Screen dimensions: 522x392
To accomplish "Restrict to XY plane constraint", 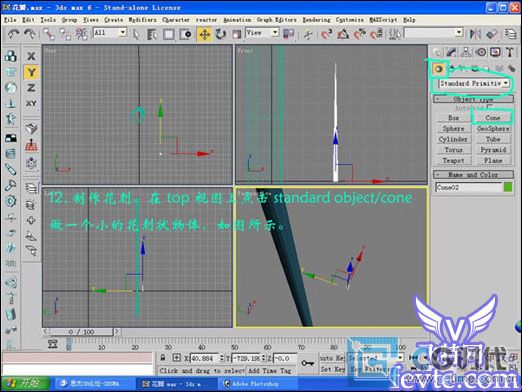I will pyautogui.click(x=31, y=104).
